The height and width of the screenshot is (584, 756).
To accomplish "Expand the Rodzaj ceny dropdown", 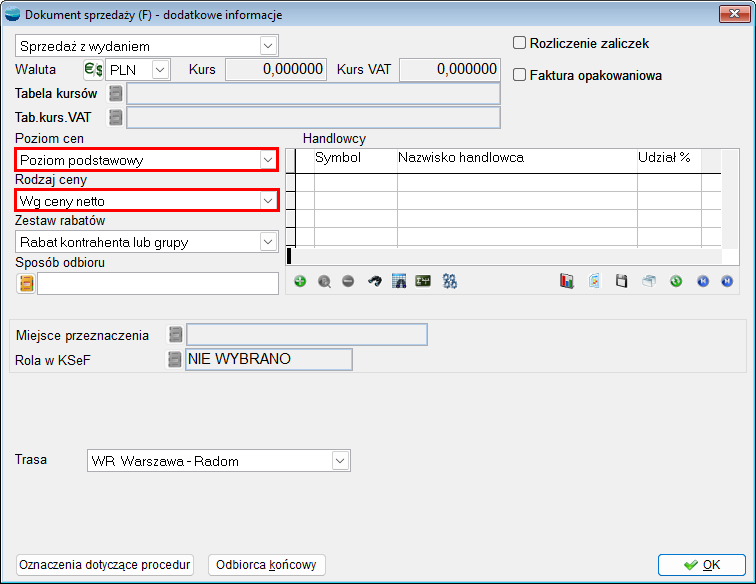I will [267, 201].
